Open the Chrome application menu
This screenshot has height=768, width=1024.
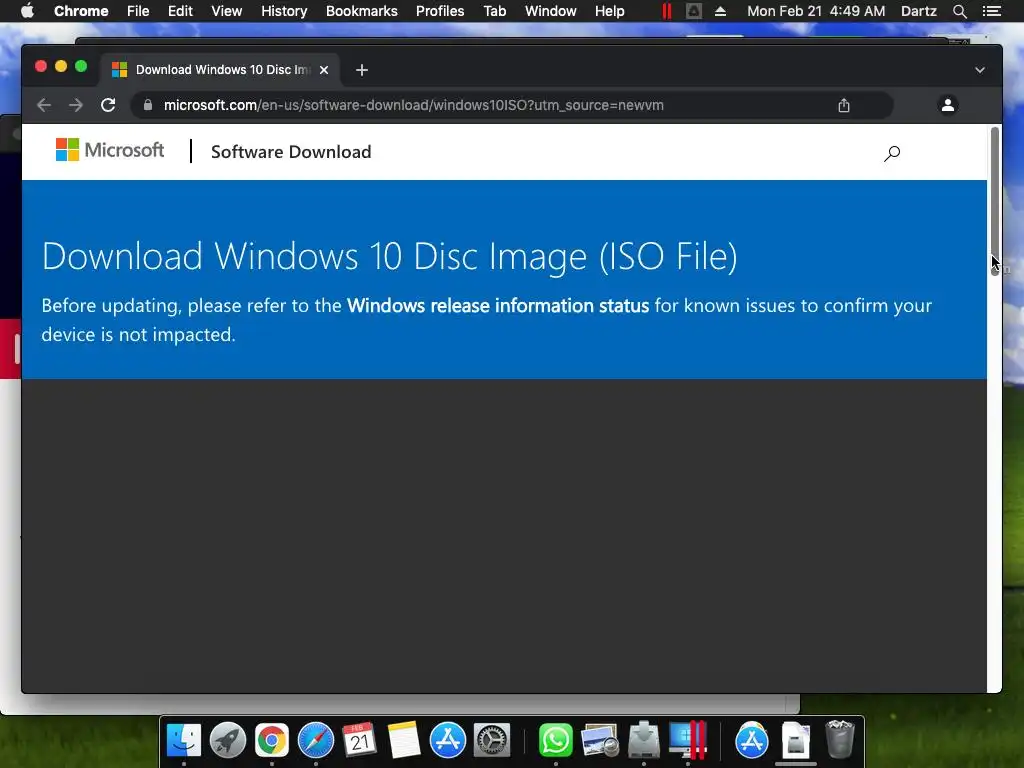point(81,11)
